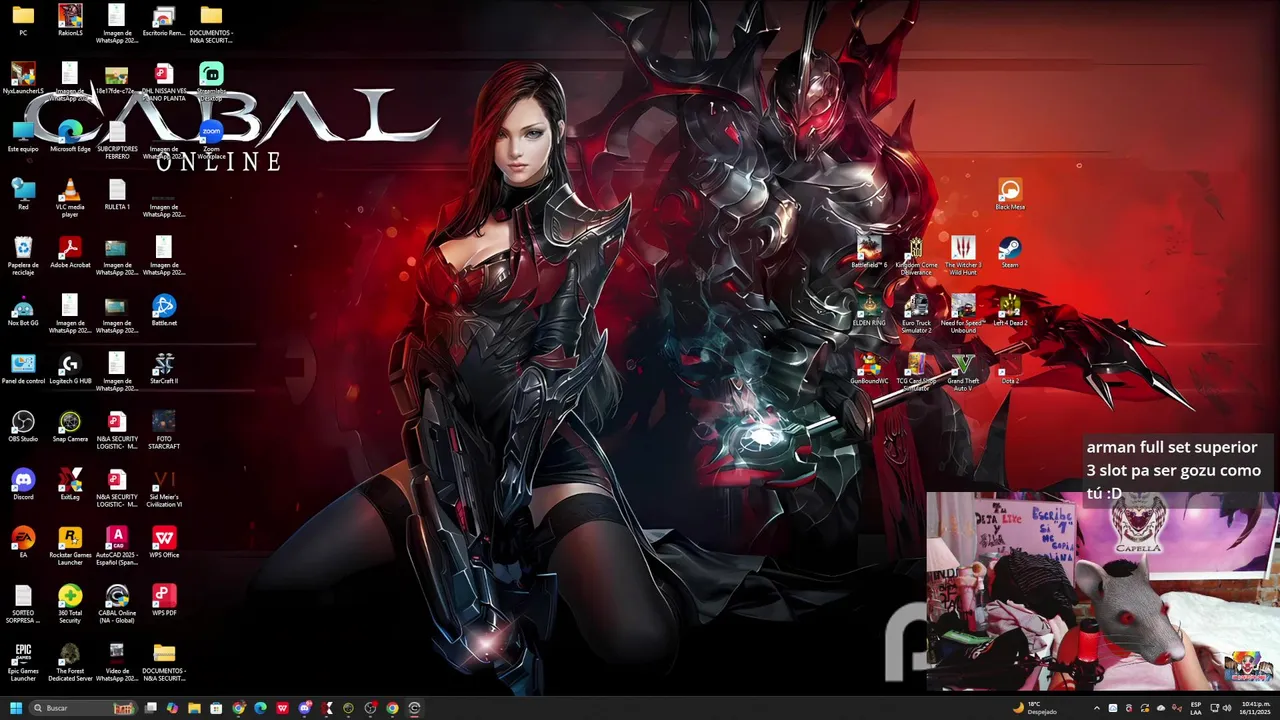Open Dota 2 shortcut

tap(1010, 368)
